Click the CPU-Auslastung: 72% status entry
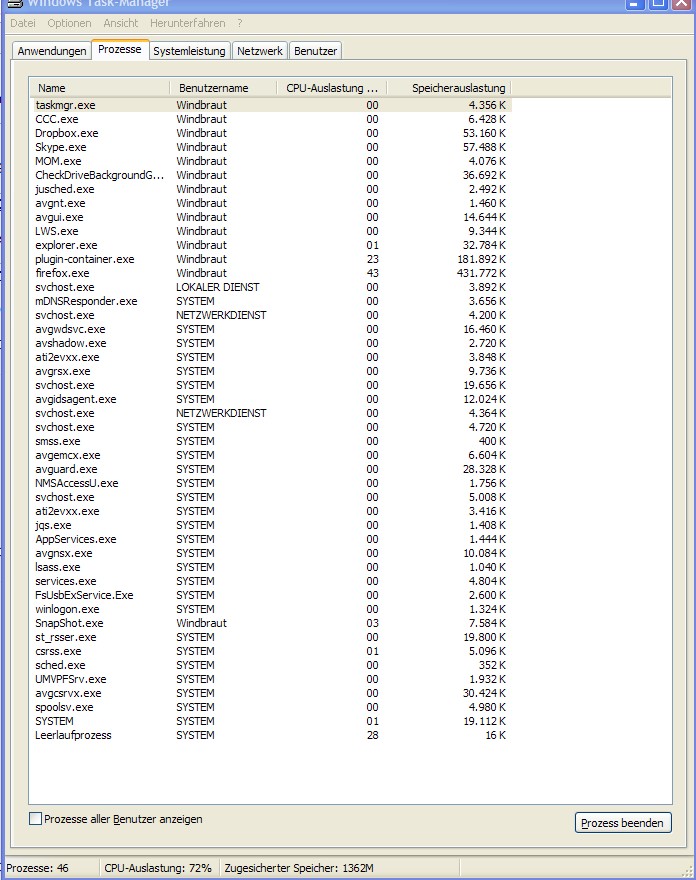 point(158,868)
